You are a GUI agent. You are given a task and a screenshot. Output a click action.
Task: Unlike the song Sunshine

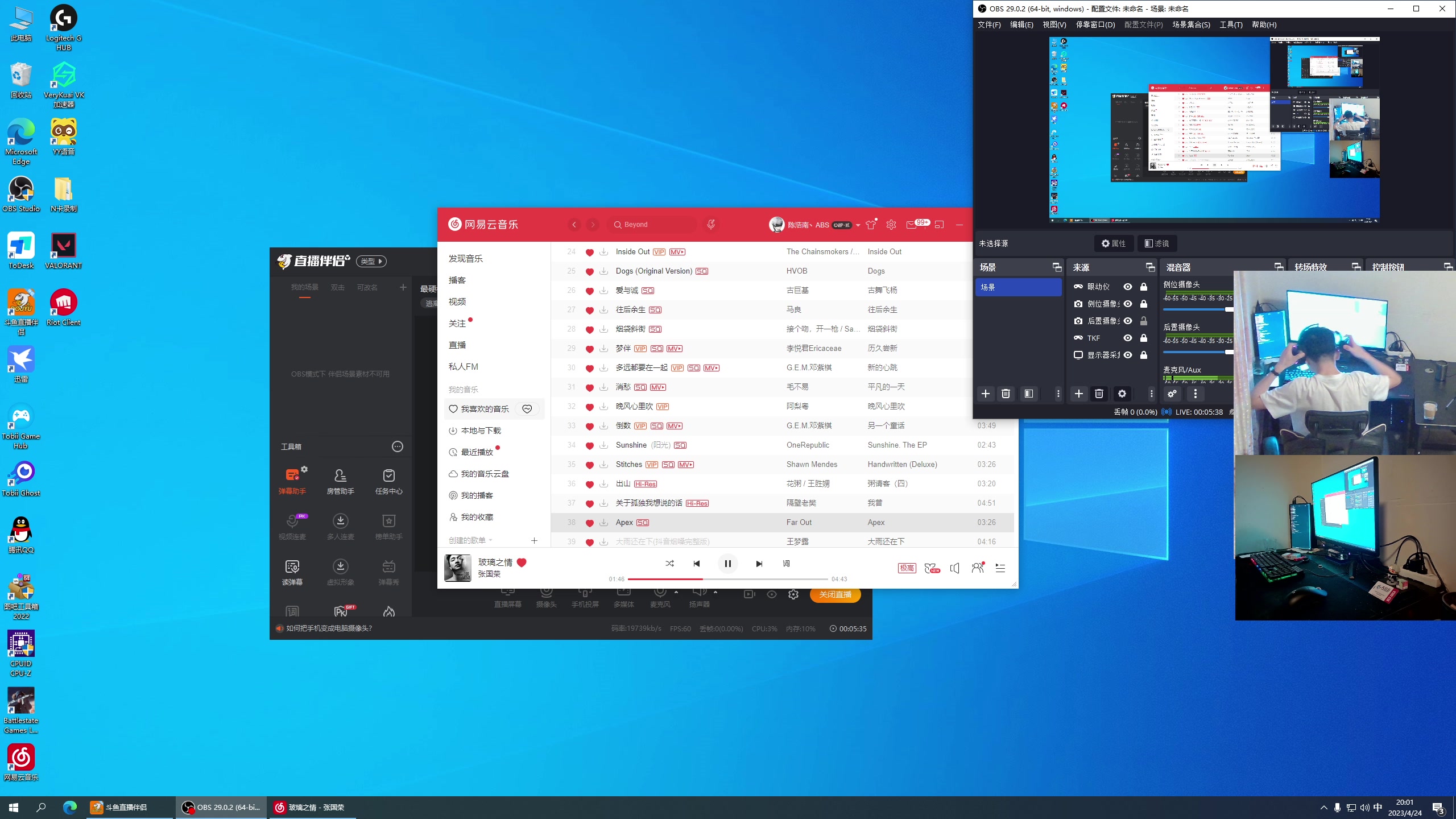click(590, 445)
